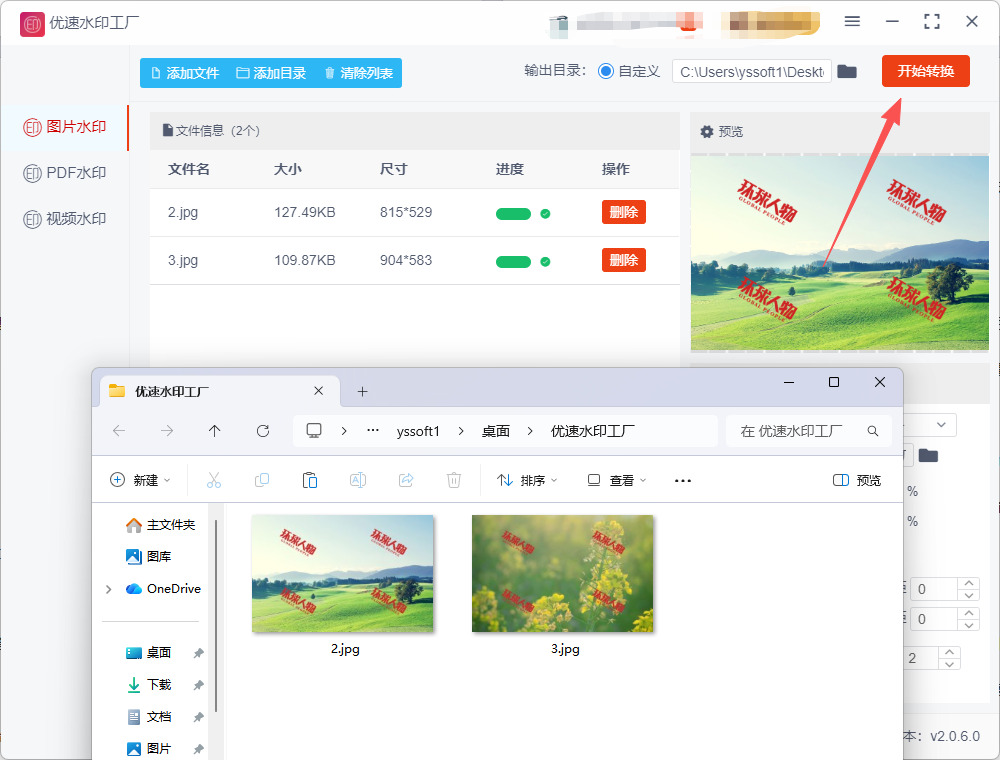The image size is (1000, 760).
Task: Expand the OneDrive tree node
Action: point(108,589)
